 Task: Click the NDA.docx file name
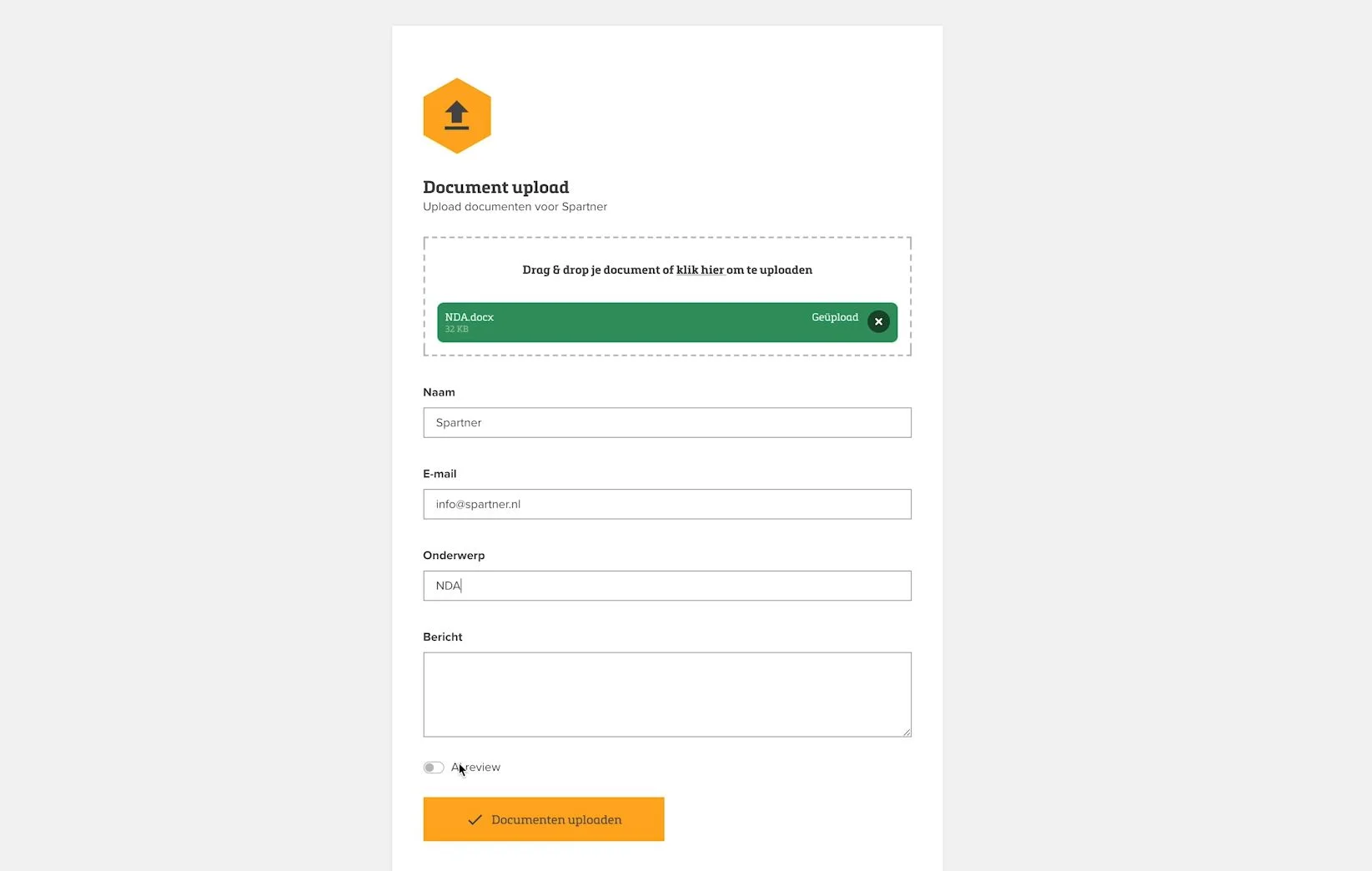(470, 317)
